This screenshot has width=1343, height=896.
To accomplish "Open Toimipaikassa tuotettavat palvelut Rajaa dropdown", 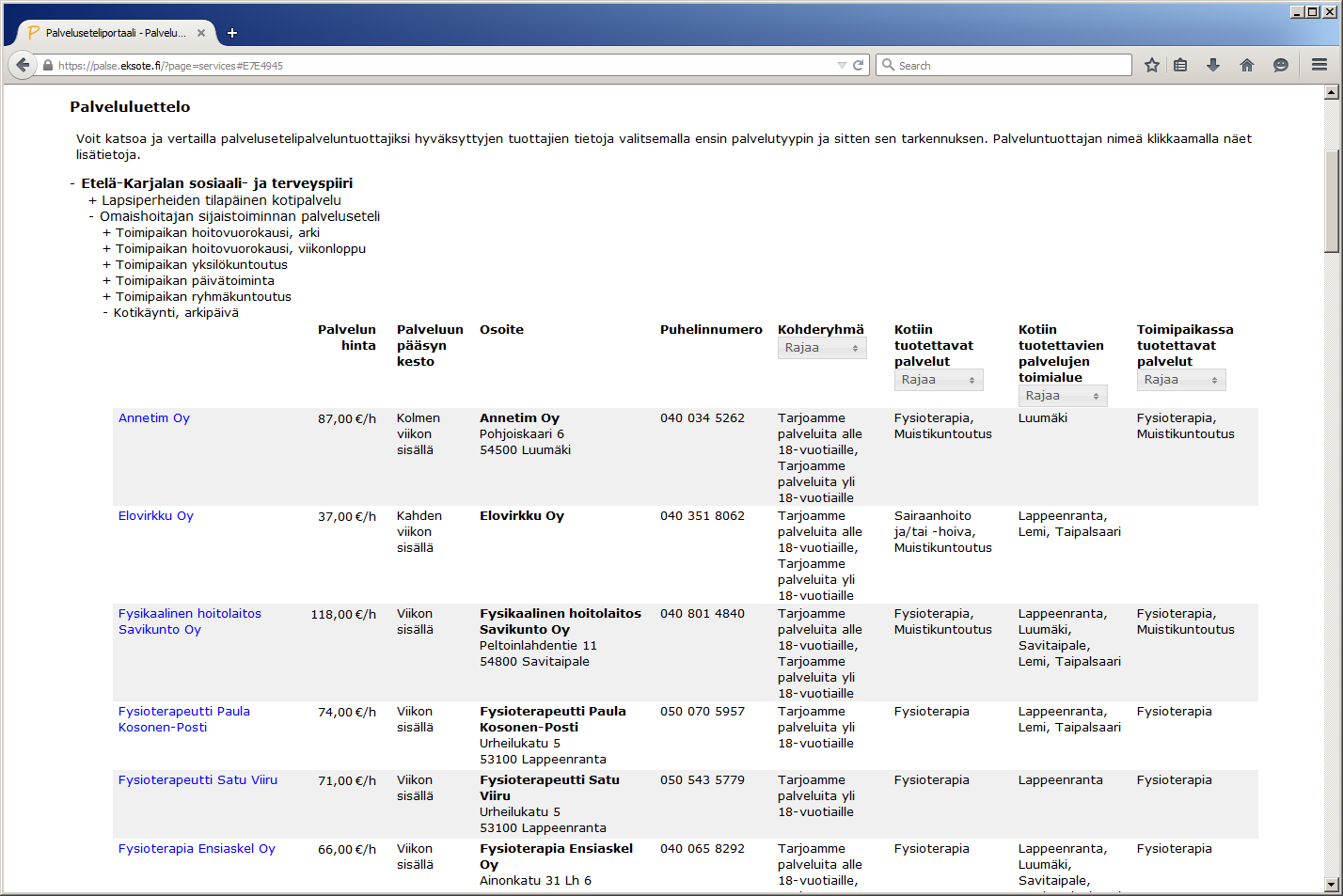I will pyautogui.click(x=1181, y=380).
